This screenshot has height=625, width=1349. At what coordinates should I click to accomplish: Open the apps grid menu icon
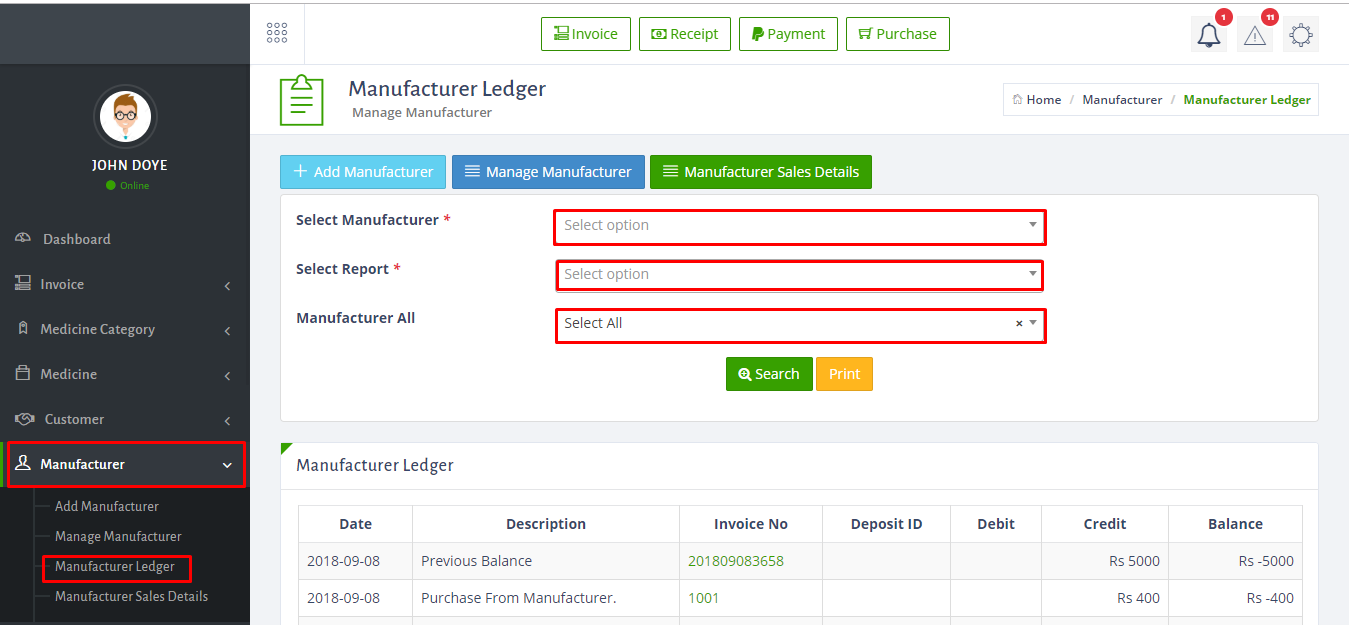[x=277, y=33]
